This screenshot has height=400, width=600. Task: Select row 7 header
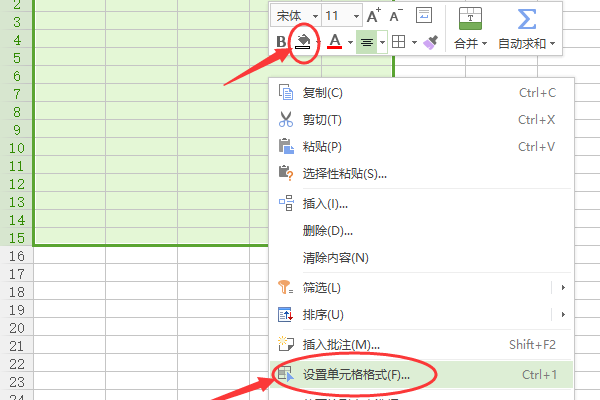(x=17, y=94)
